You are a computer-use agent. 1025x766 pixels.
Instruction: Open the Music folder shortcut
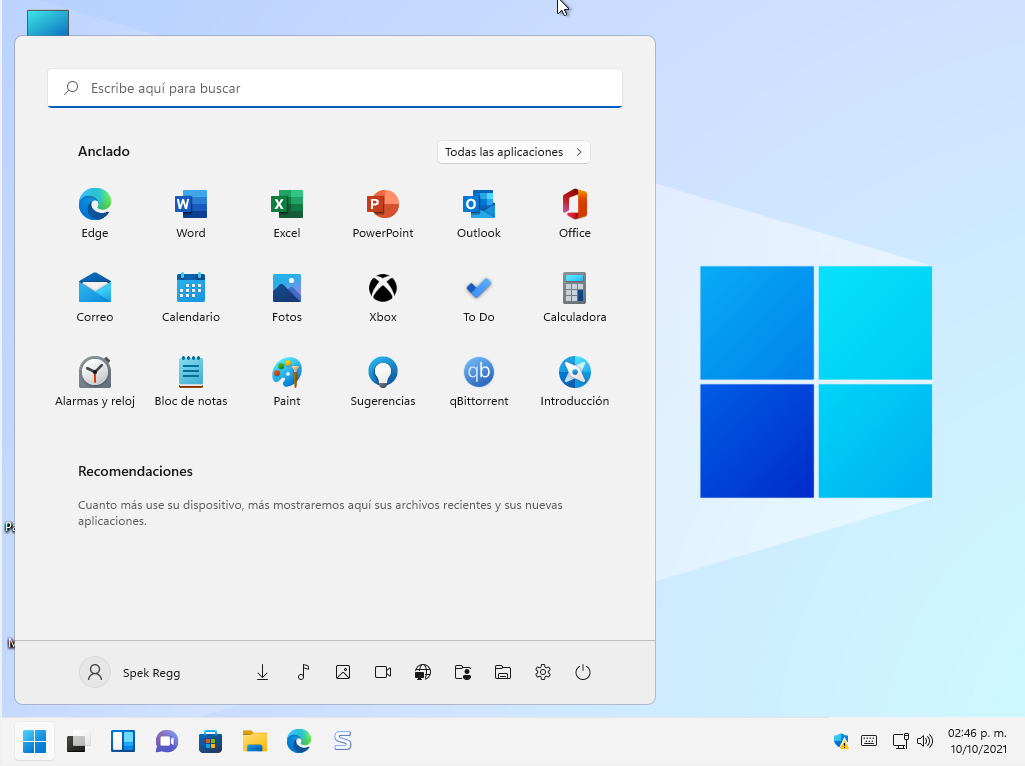click(x=302, y=672)
